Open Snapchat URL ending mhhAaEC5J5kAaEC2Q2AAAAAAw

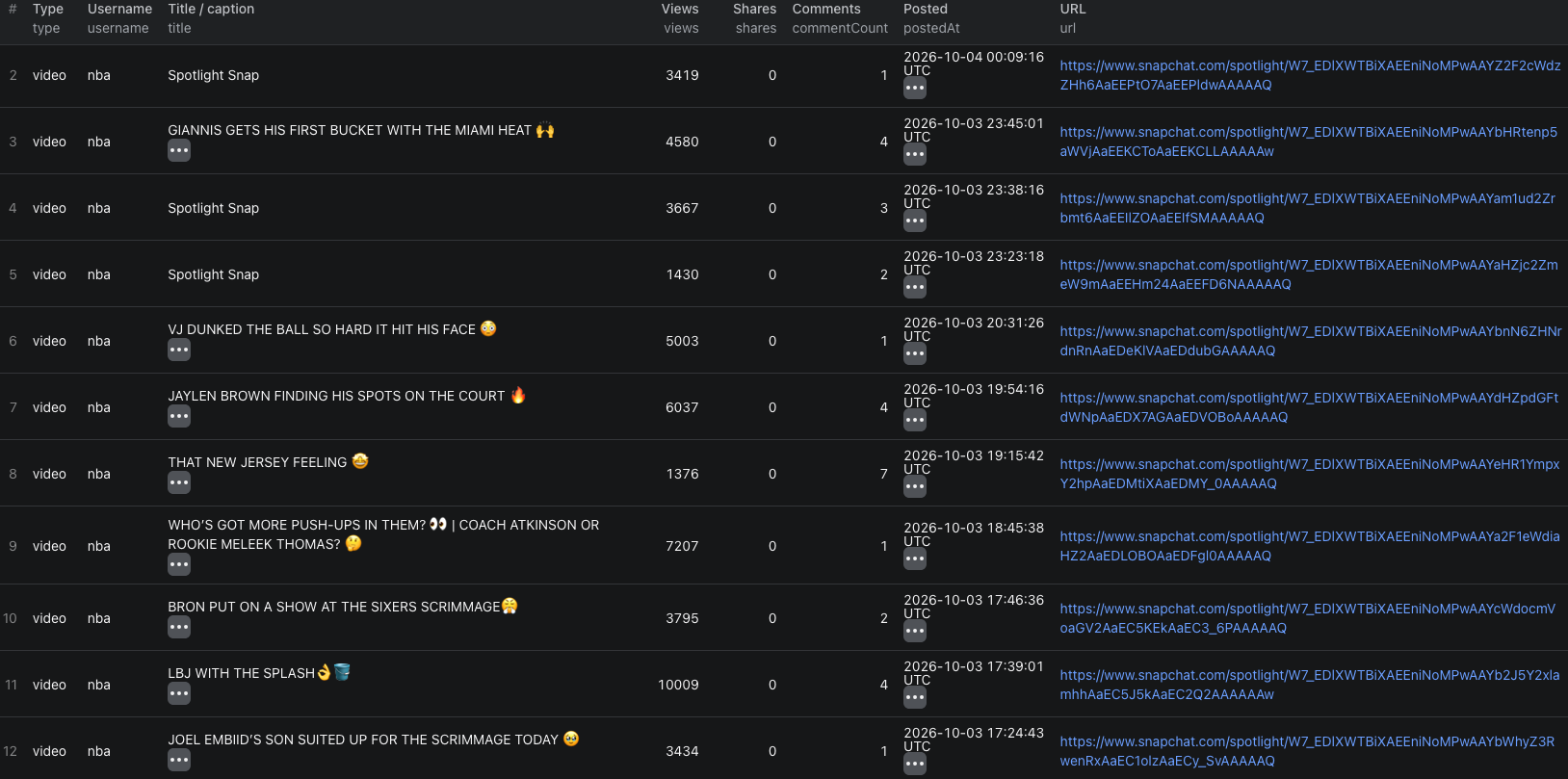click(1310, 685)
